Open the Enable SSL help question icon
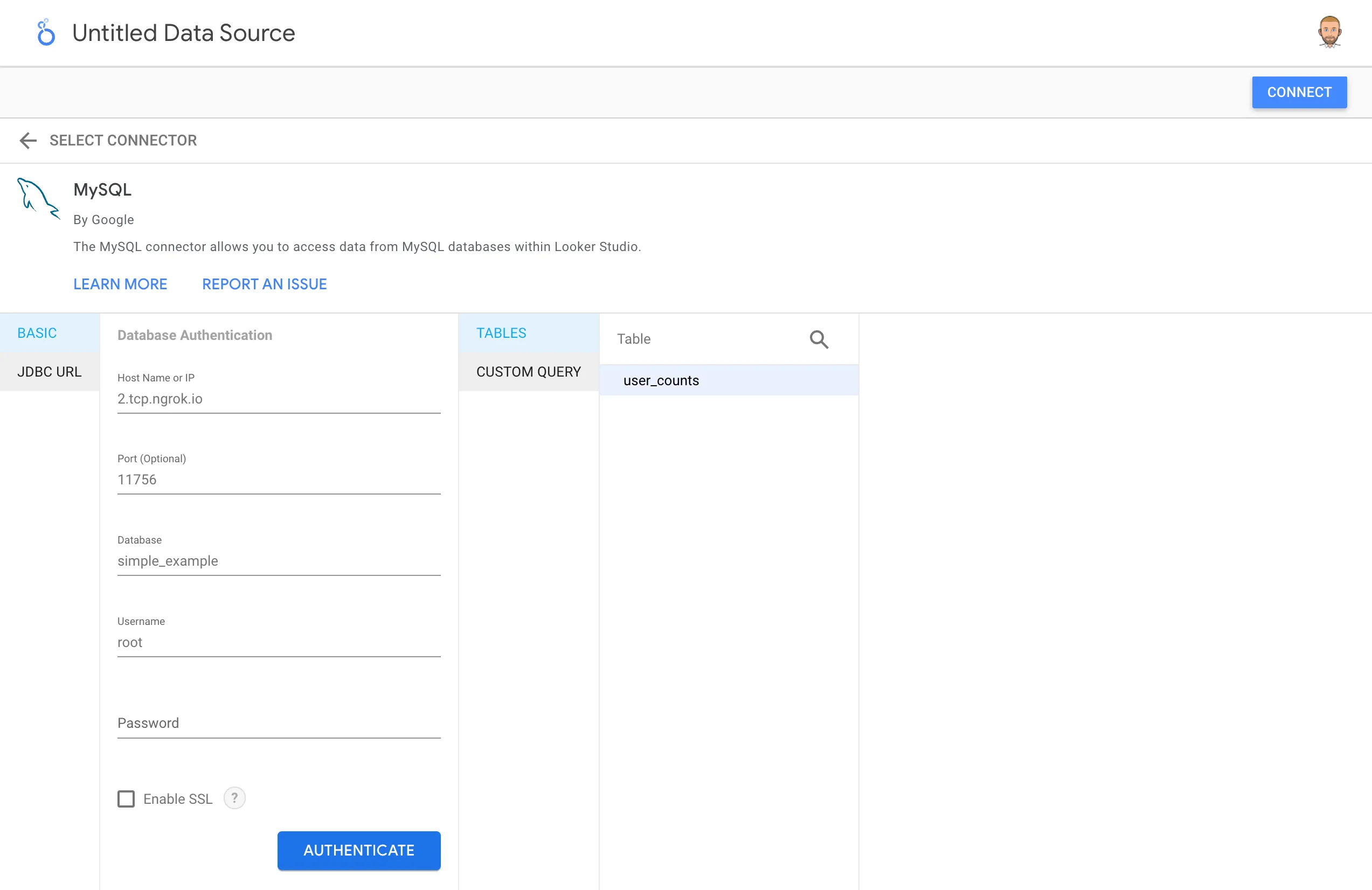This screenshot has width=1372, height=890. coord(234,798)
